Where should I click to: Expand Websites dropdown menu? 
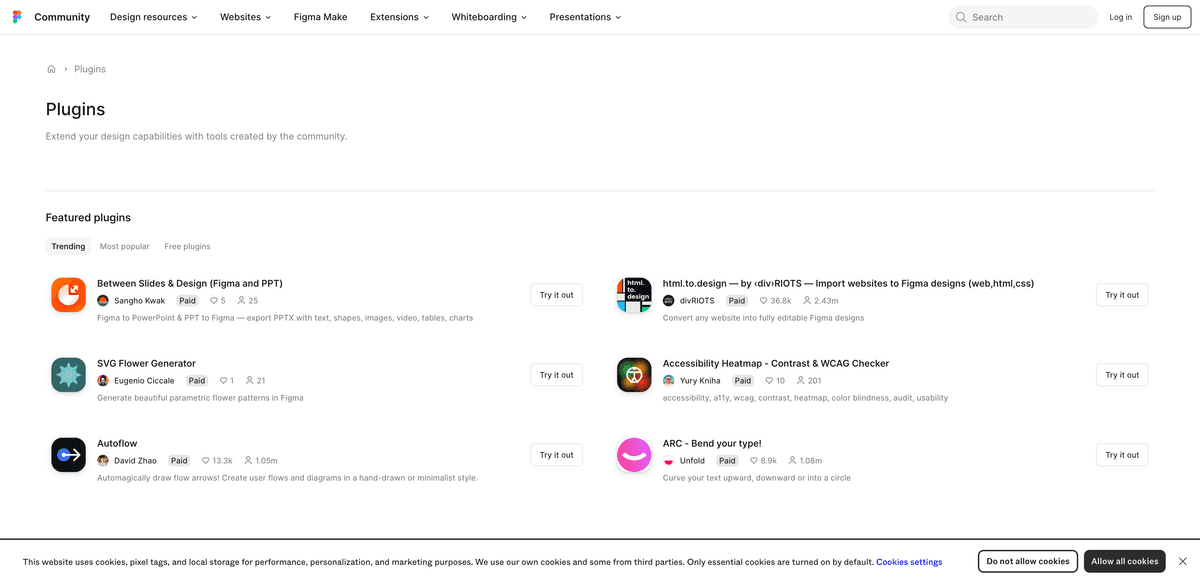[x=245, y=17]
